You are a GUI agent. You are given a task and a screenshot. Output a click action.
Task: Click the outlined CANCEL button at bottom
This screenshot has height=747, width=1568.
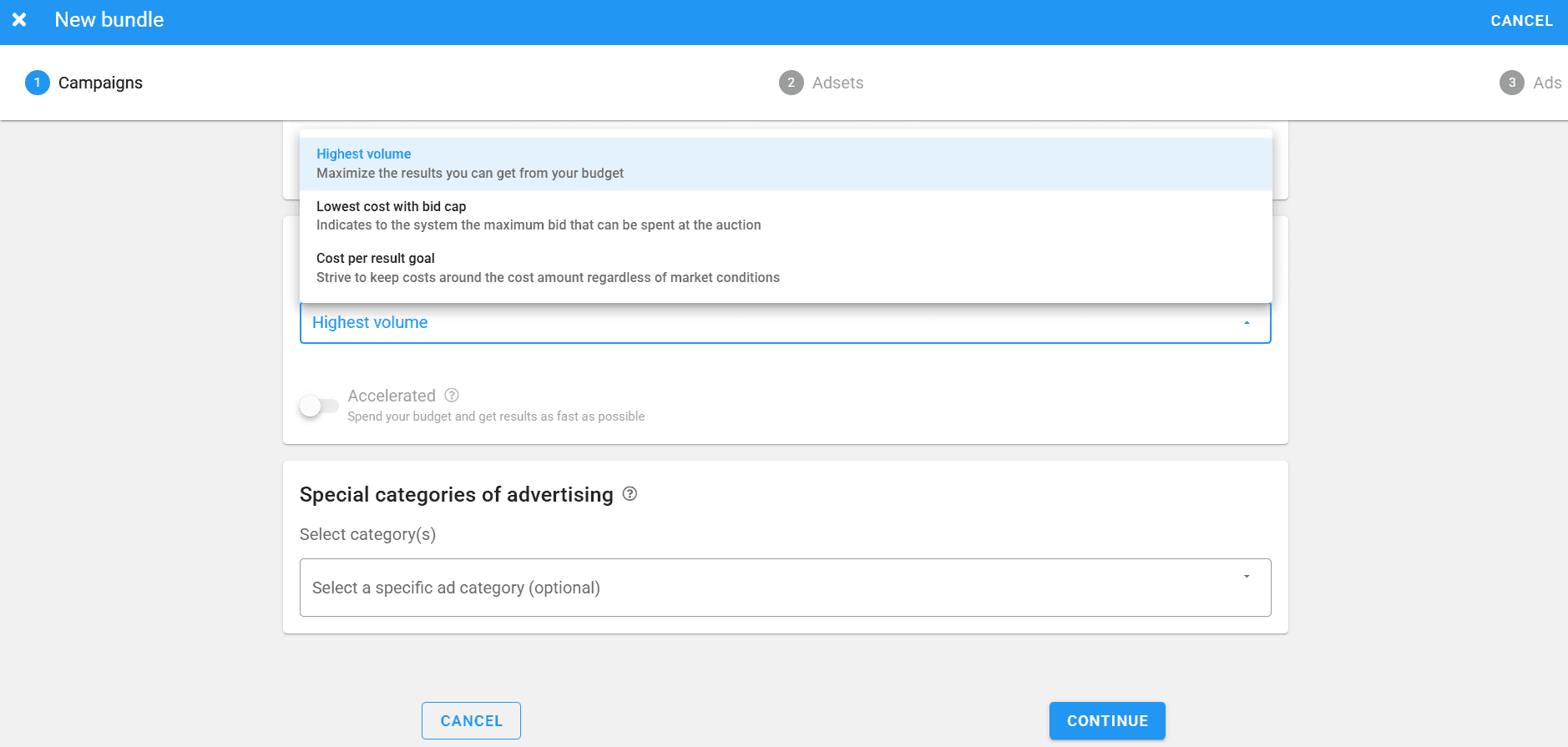click(471, 720)
